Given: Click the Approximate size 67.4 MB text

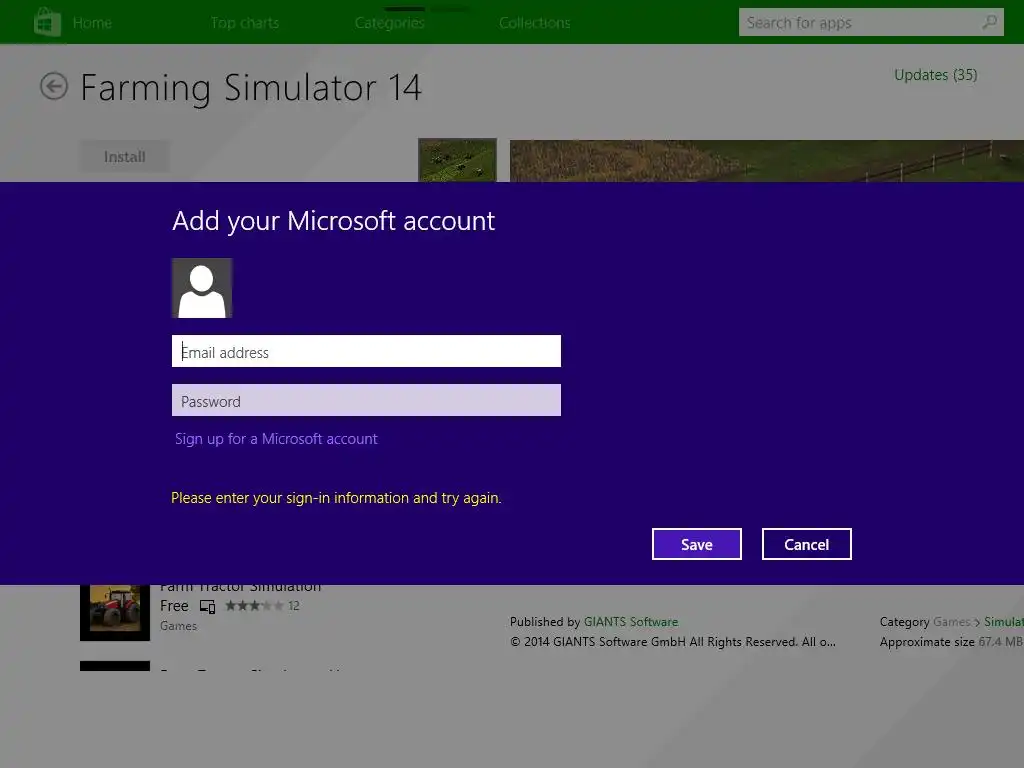Looking at the screenshot, I should click(x=951, y=642).
